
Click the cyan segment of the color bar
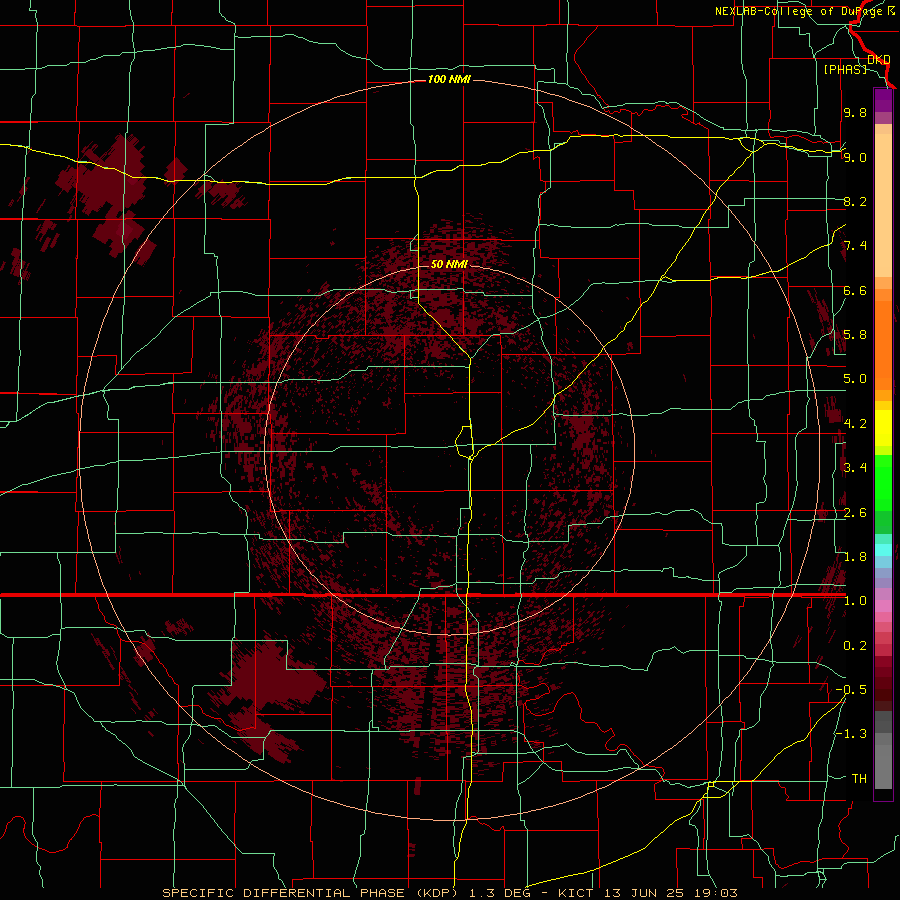click(883, 550)
